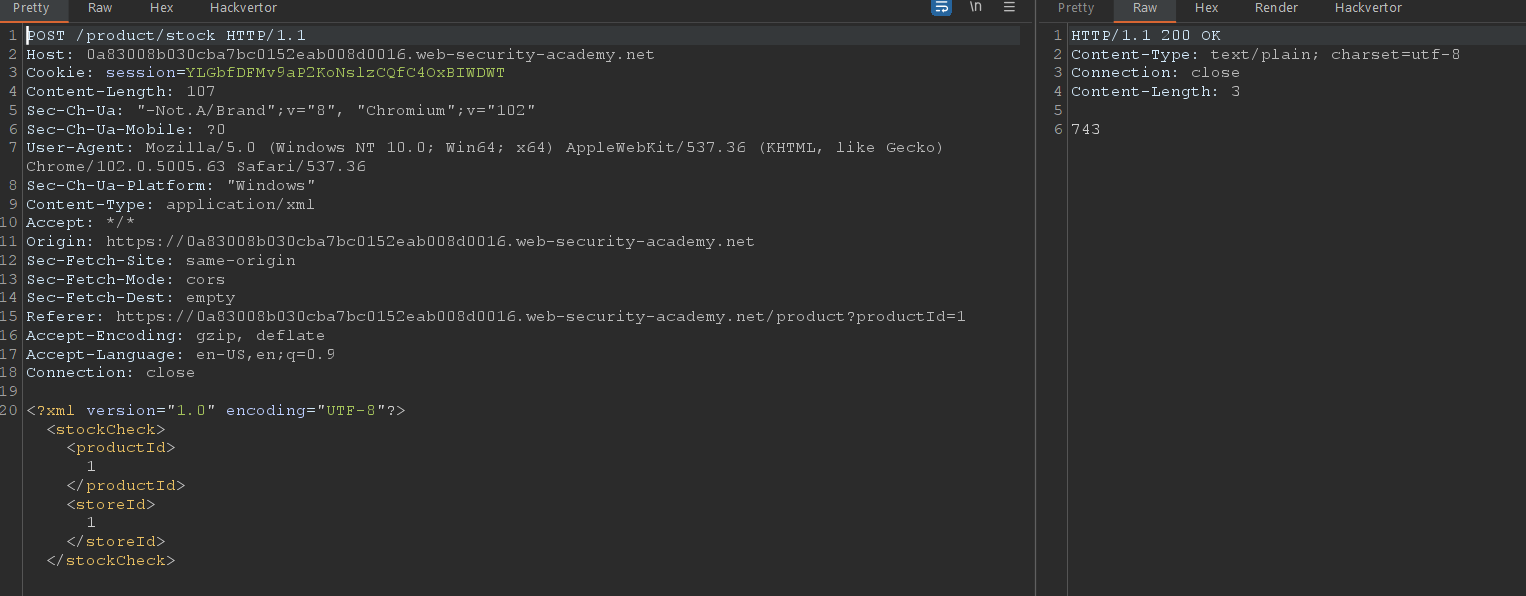Show the response Hex tab
This screenshot has width=1526, height=596.
[x=1206, y=8]
